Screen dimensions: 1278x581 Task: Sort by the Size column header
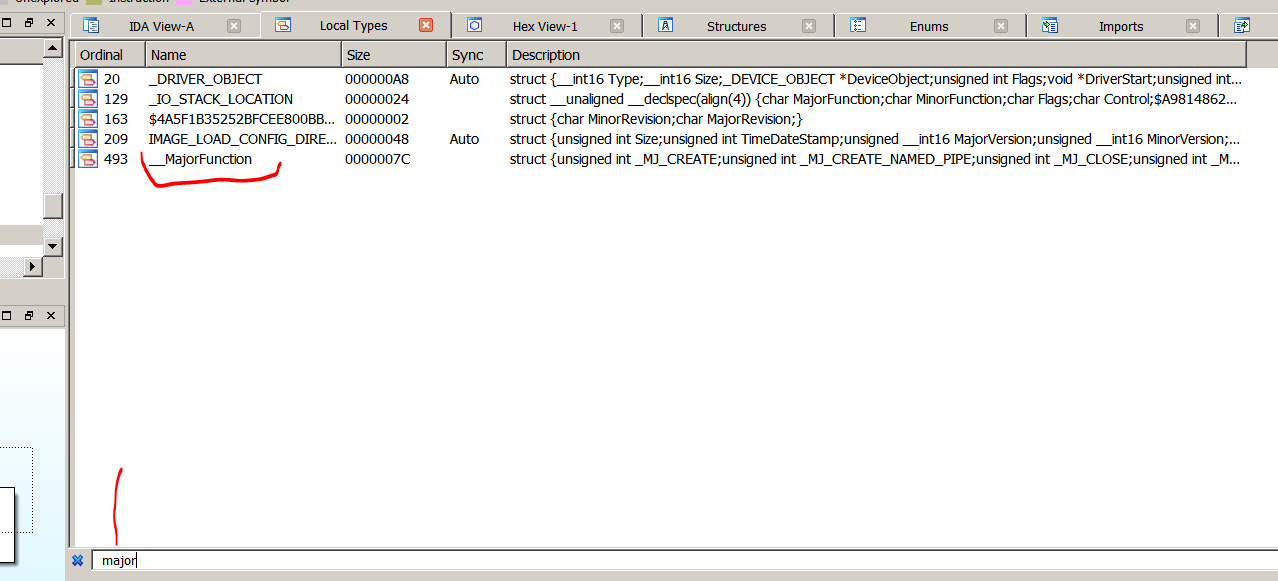[x=392, y=55]
